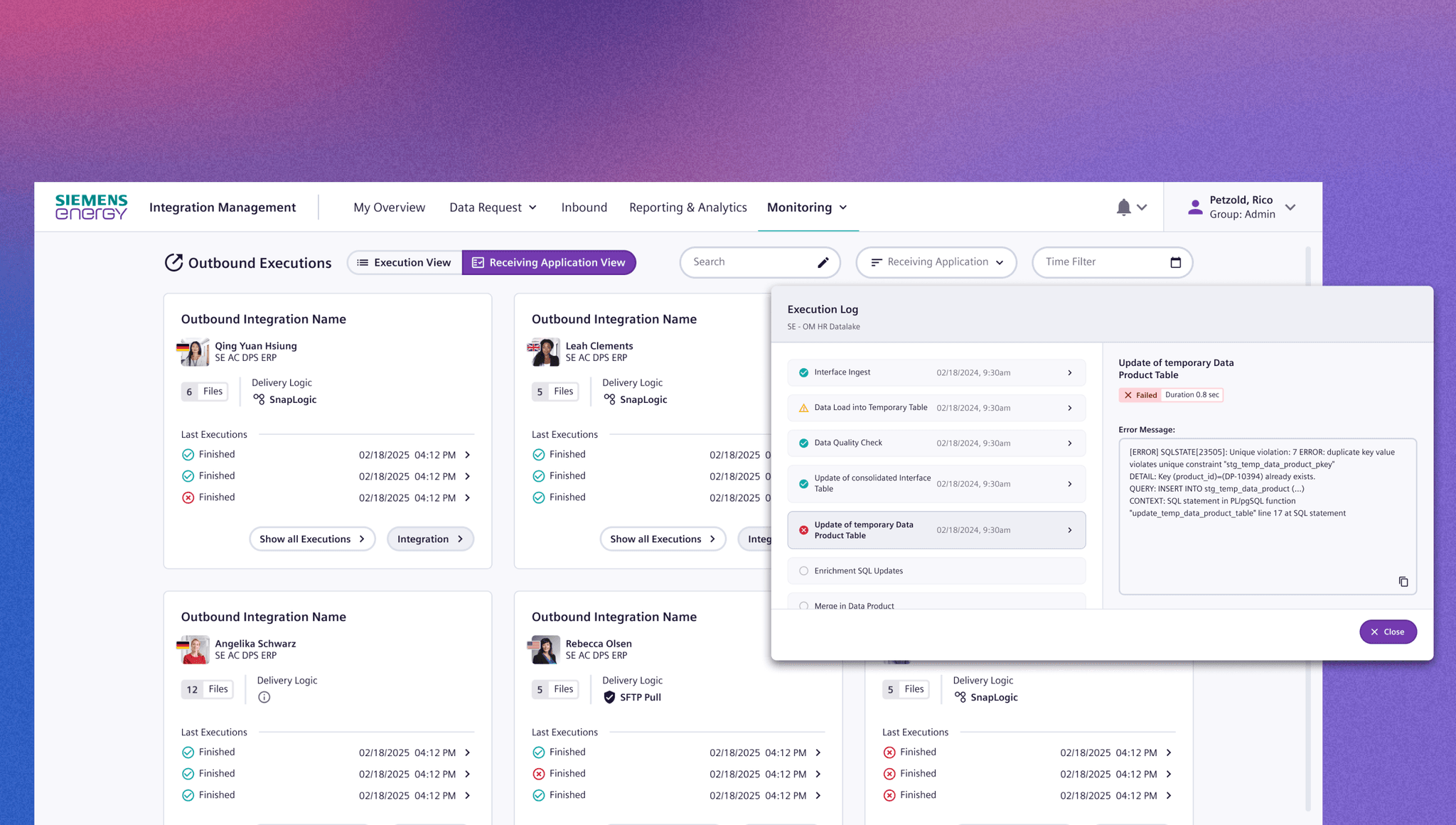Image resolution: width=1456 pixels, height=825 pixels.
Task: Click the user avatar icon beside Petzold, Rico
Action: click(x=1195, y=207)
